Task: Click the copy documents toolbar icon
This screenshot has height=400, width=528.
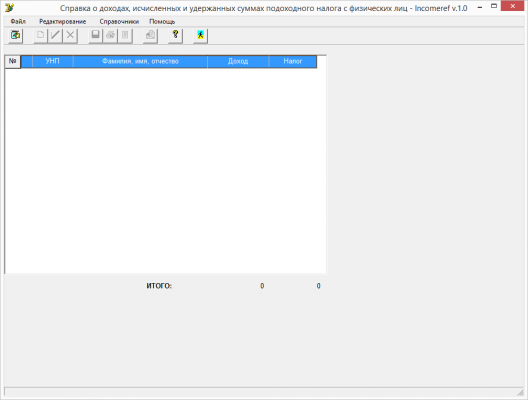Action: click(150, 35)
